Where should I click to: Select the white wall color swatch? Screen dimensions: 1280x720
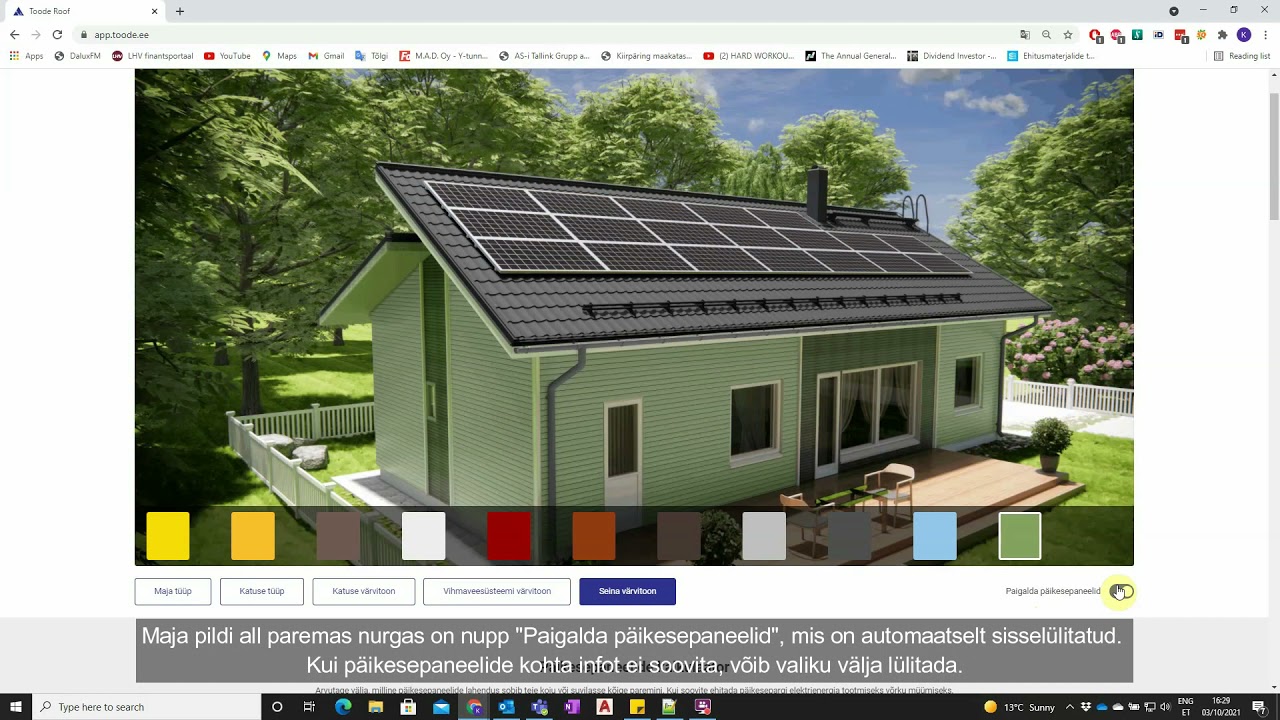[424, 536]
